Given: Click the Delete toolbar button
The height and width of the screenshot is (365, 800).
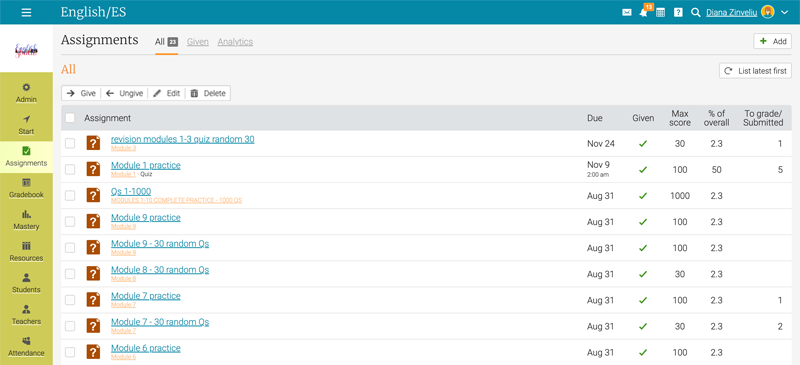Looking at the screenshot, I should point(208,93).
